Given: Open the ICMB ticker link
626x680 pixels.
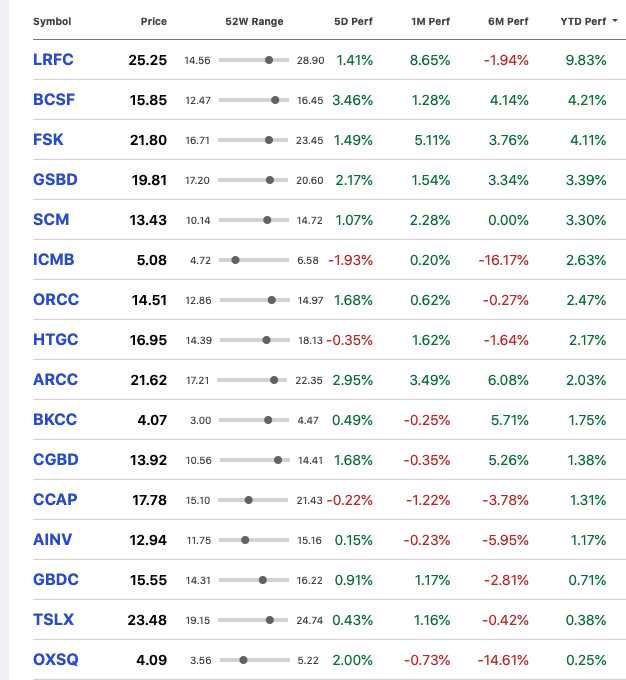Looking at the screenshot, I should pos(54,260).
